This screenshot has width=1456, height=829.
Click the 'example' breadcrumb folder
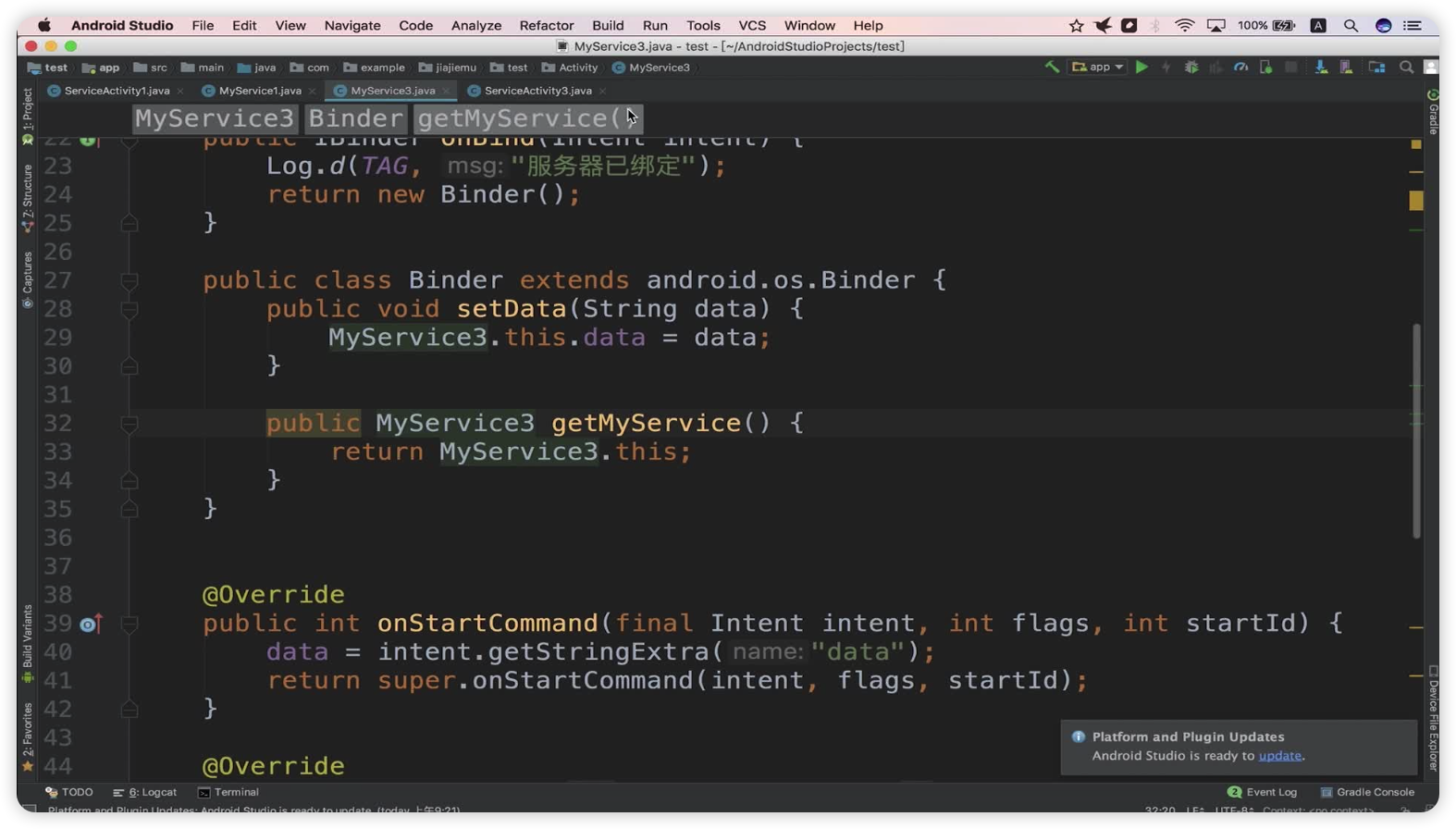click(x=374, y=68)
